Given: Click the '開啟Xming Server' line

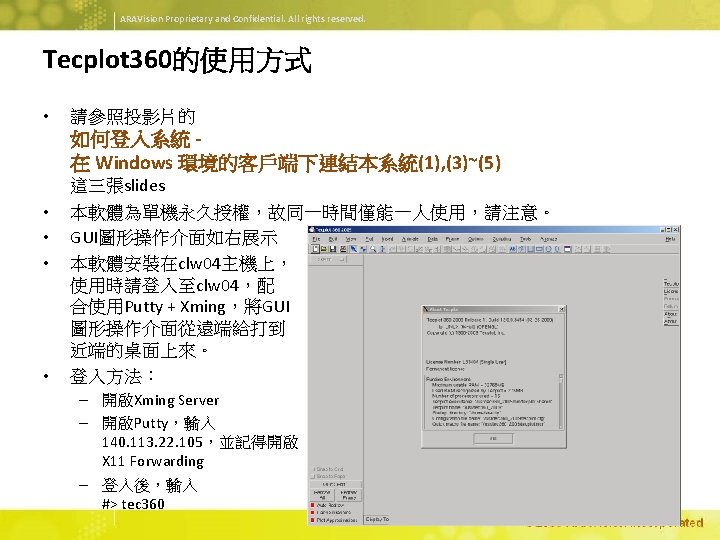Looking at the screenshot, I should pyautogui.click(x=160, y=400).
